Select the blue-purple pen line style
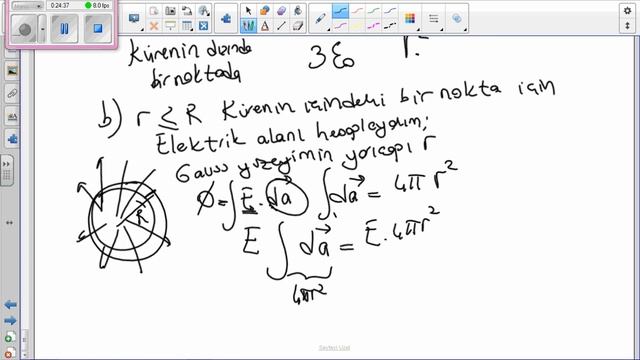 pos(390,11)
